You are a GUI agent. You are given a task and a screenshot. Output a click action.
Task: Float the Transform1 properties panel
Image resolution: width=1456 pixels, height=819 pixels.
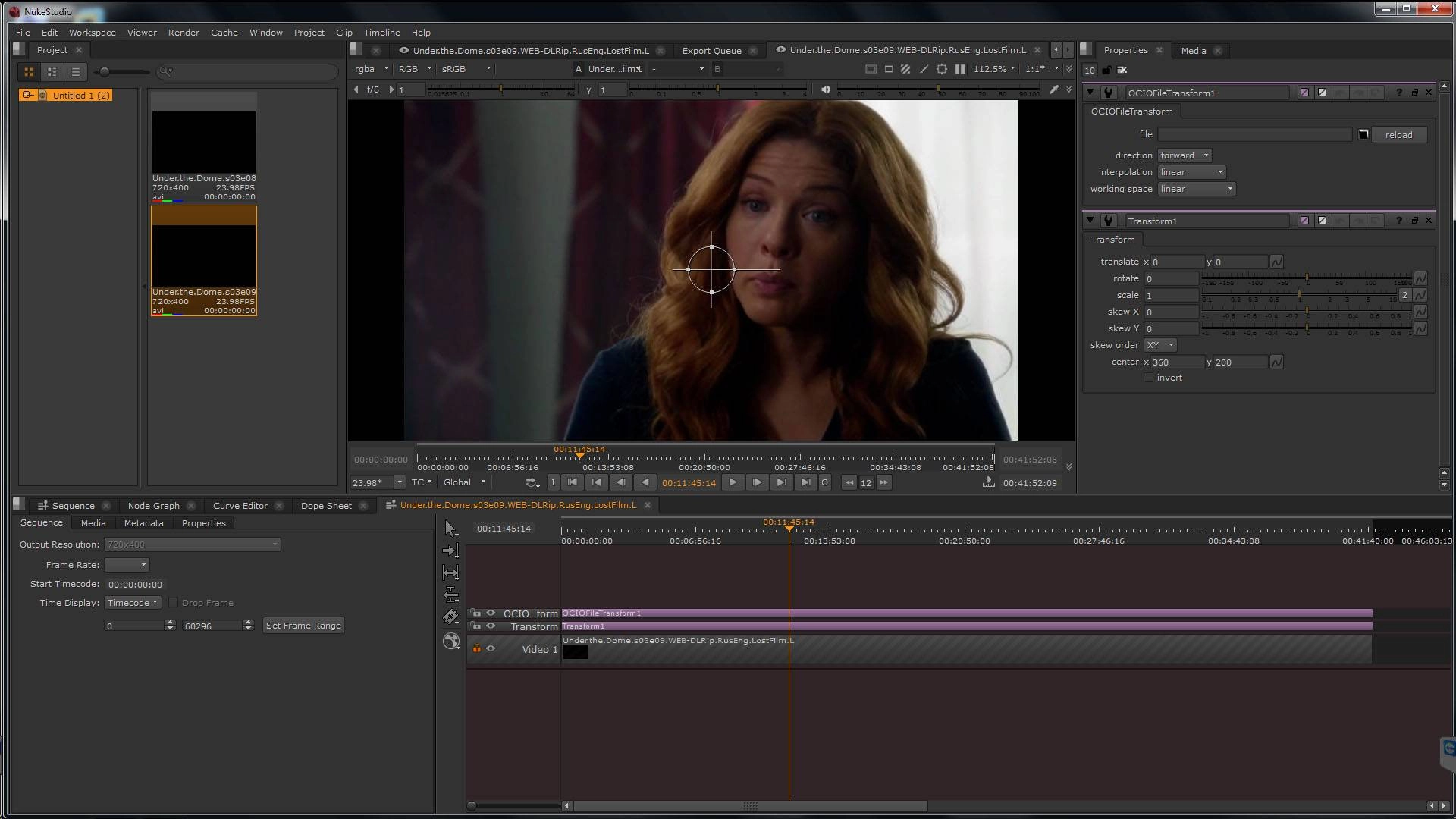(1414, 221)
